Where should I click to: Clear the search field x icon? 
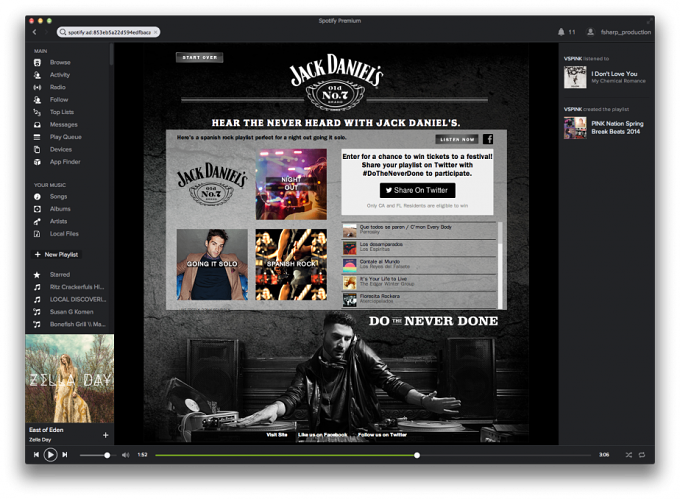(x=155, y=32)
